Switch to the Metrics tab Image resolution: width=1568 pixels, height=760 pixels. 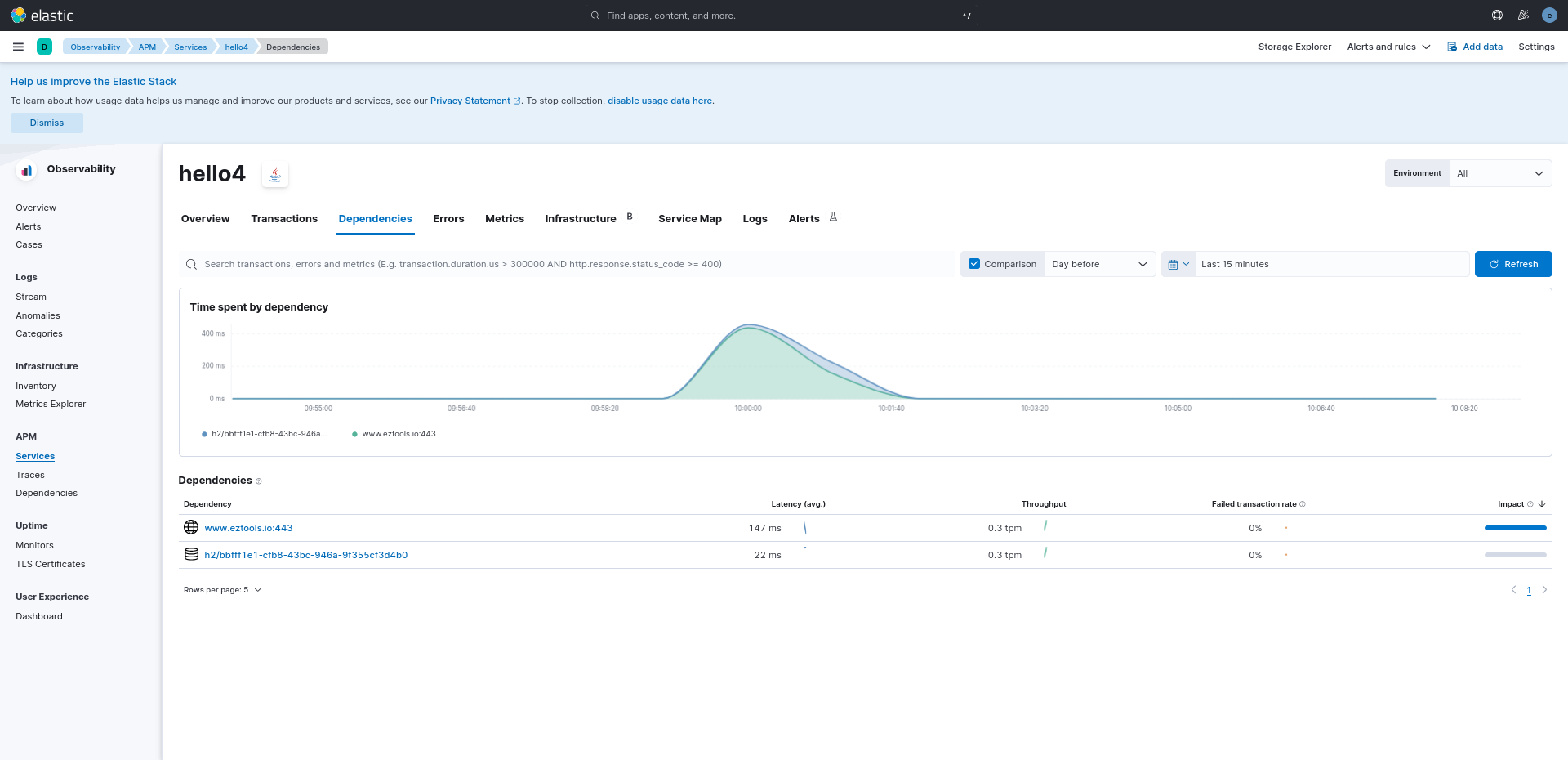(505, 218)
